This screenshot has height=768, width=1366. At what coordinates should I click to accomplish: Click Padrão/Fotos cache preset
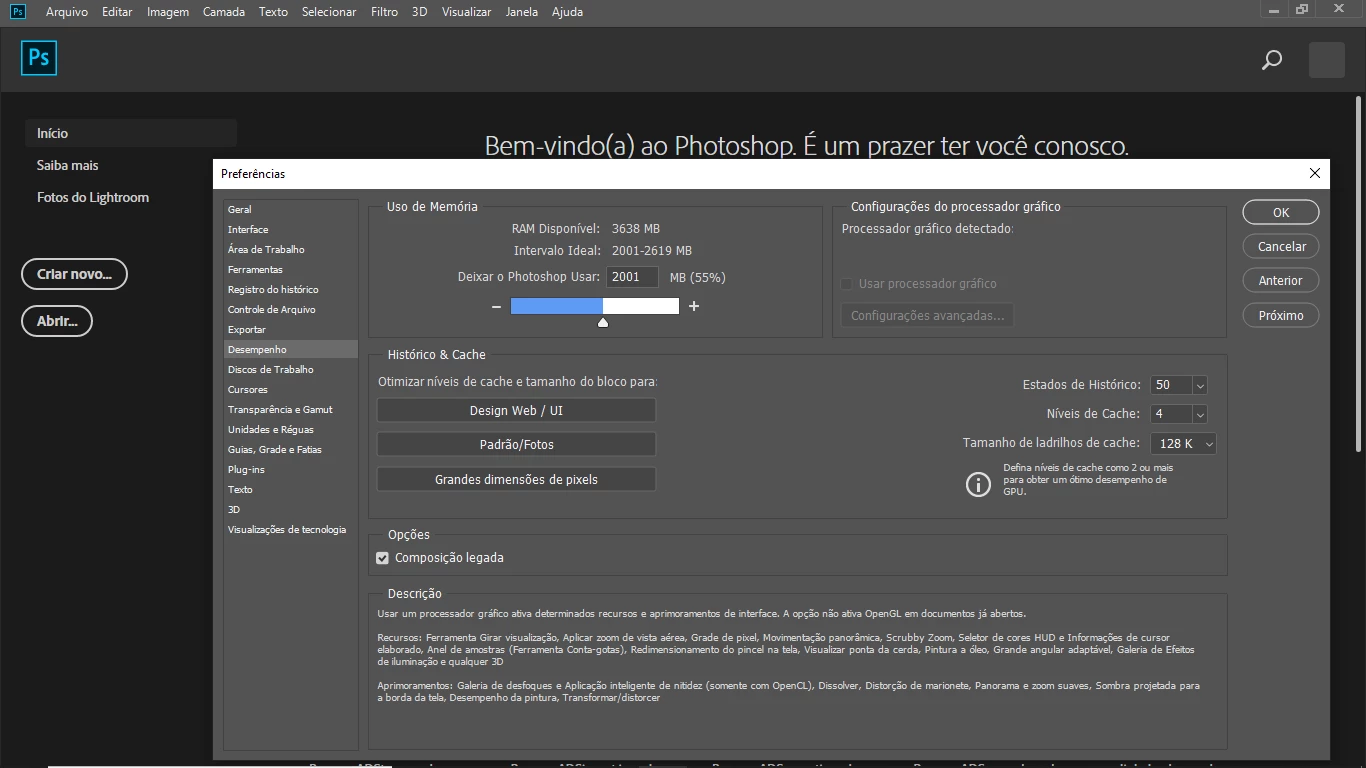(516, 444)
